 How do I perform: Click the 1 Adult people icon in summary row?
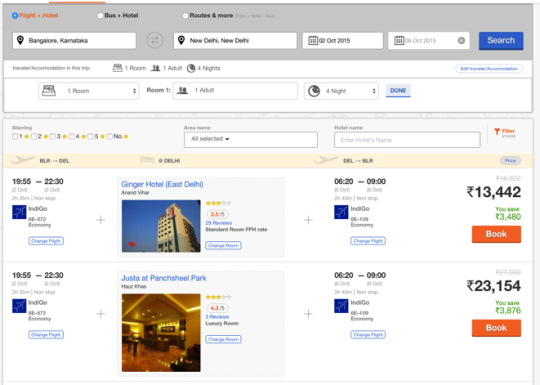156,68
